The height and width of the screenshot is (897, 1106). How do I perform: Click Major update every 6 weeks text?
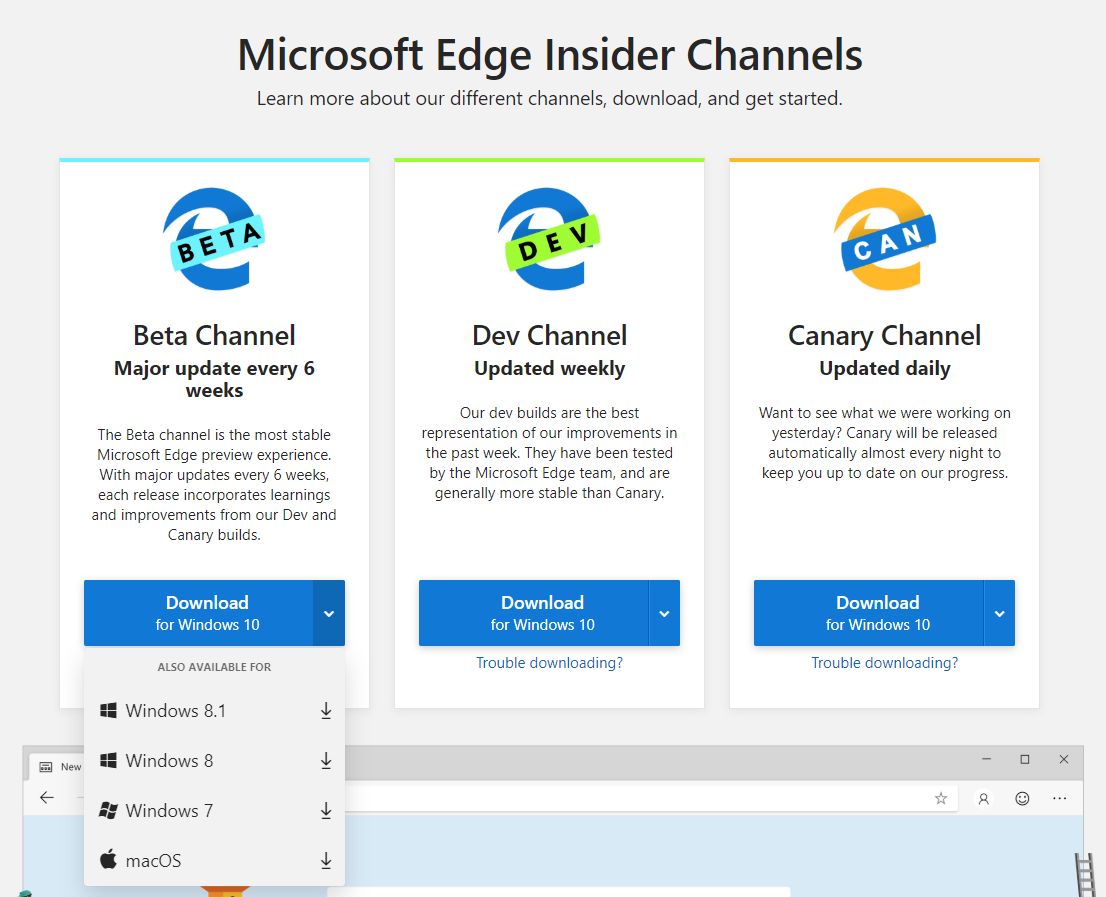pyautogui.click(x=214, y=379)
